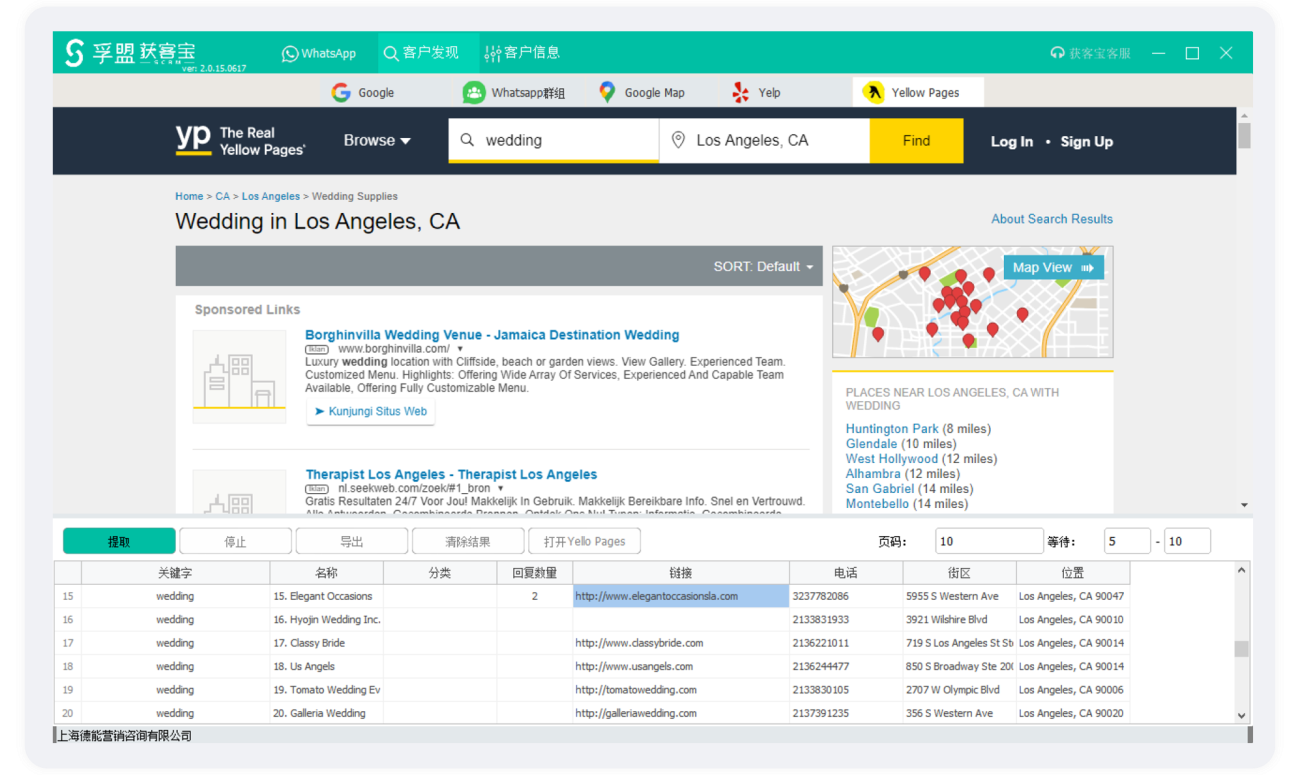
Task: Click the location pin icon in search bar
Action: click(677, 140)
